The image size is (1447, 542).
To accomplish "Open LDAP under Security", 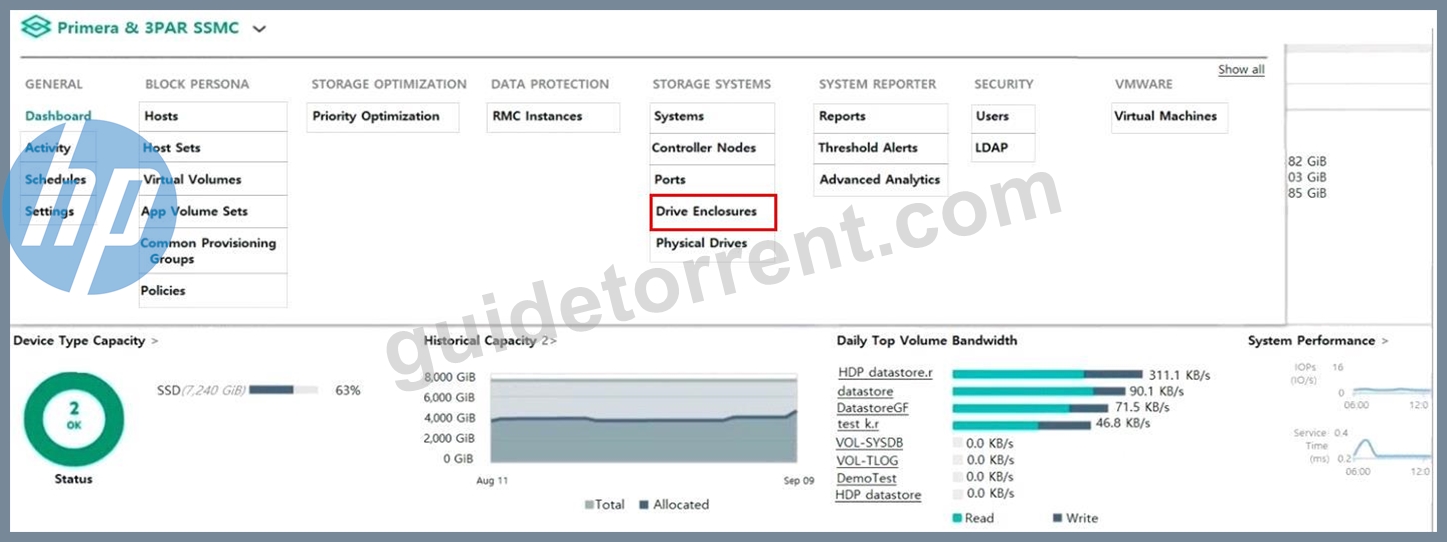I will point(1004,148).
